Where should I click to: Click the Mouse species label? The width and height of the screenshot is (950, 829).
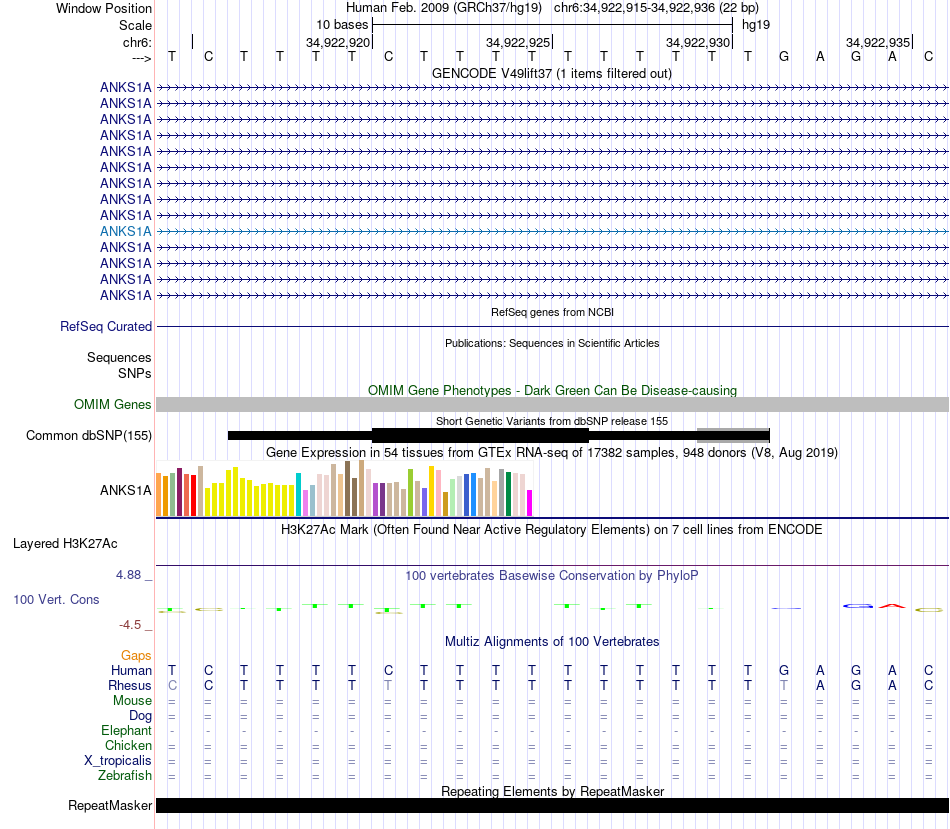coord(132,701)
